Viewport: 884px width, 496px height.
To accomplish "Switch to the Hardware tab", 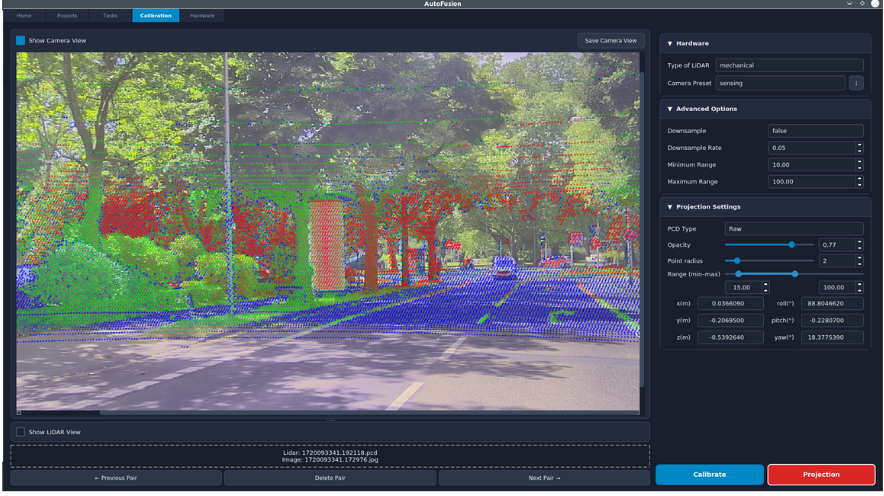I will [202, 16].
